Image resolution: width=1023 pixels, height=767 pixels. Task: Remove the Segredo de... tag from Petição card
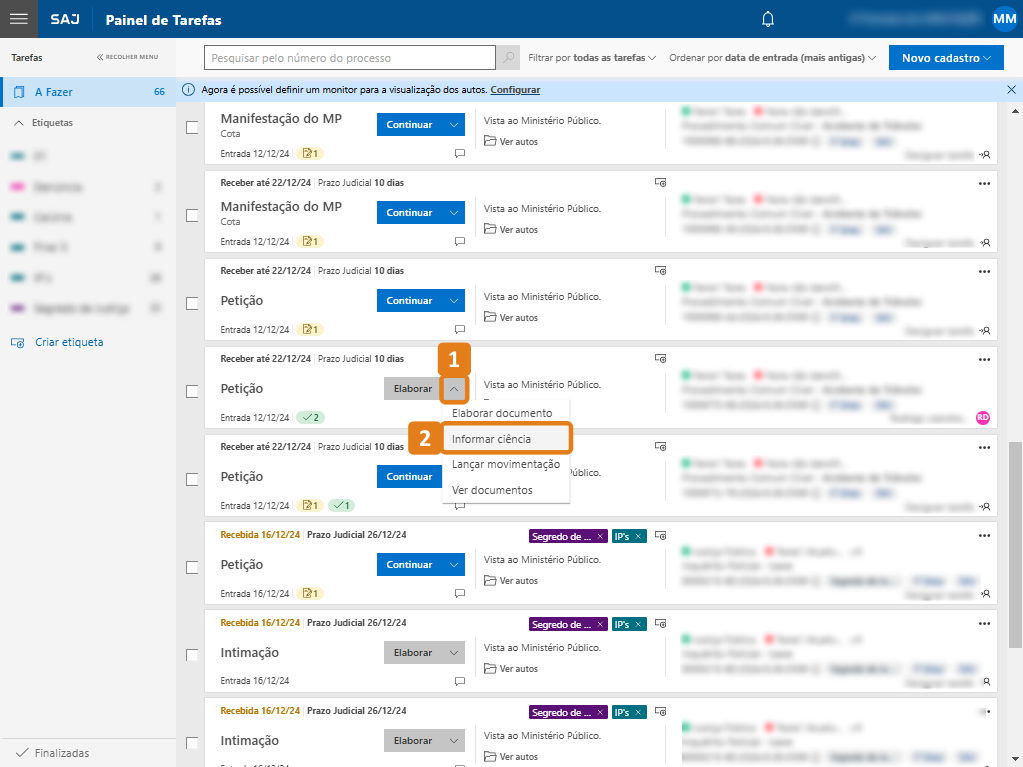[600, 536]
